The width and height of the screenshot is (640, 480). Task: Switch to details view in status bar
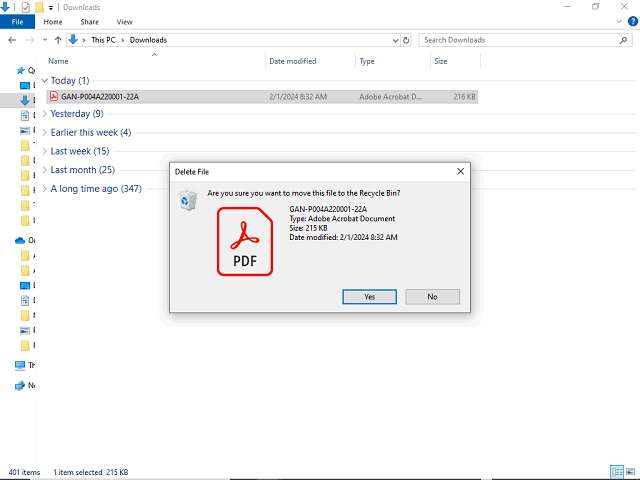[x=617, y=472]
